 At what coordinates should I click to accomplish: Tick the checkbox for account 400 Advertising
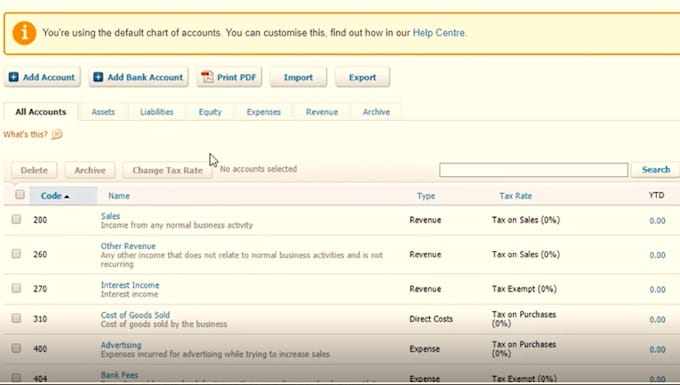[16, 348]
